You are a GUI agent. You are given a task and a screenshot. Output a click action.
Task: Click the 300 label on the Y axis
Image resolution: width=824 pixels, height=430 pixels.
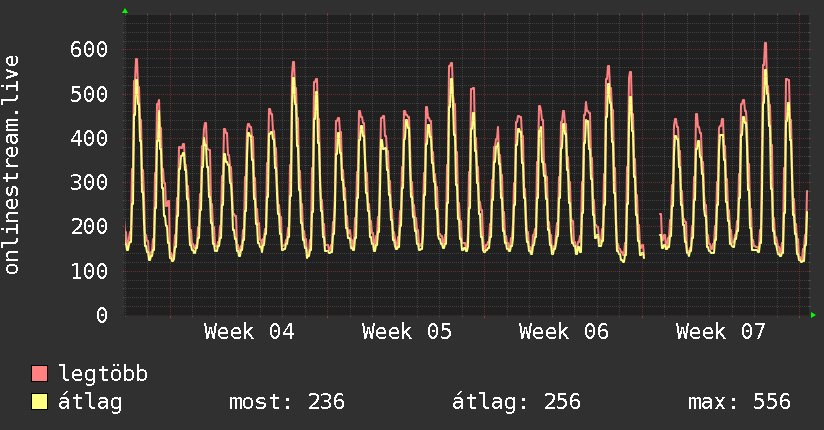tap(88, 183)
